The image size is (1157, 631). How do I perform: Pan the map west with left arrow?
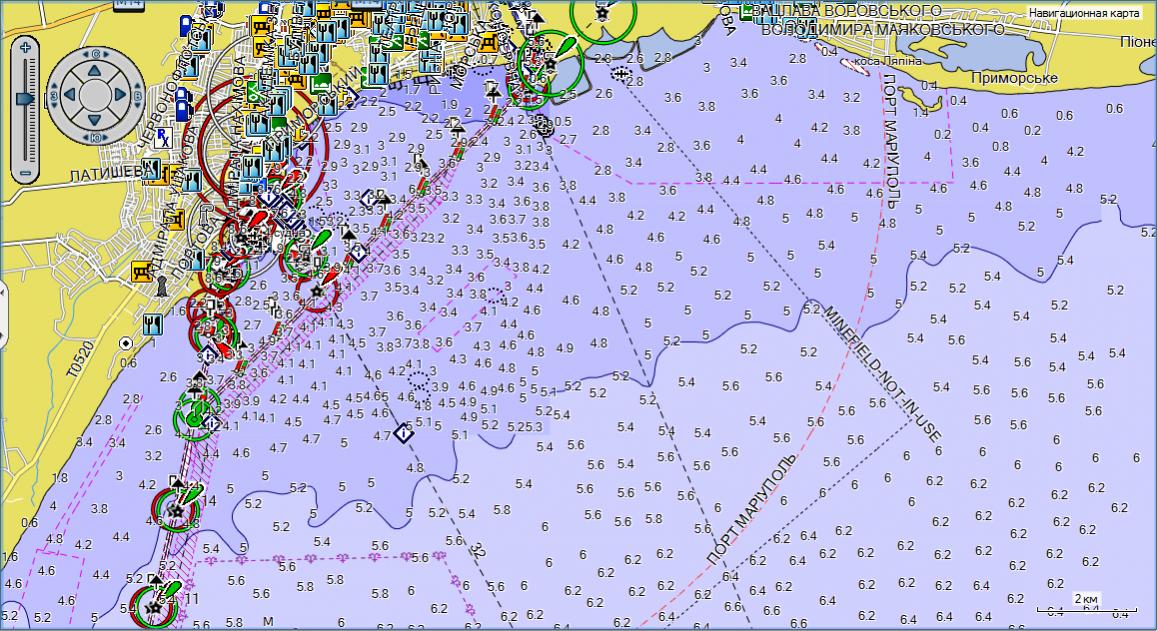click(x=68, y=96)
